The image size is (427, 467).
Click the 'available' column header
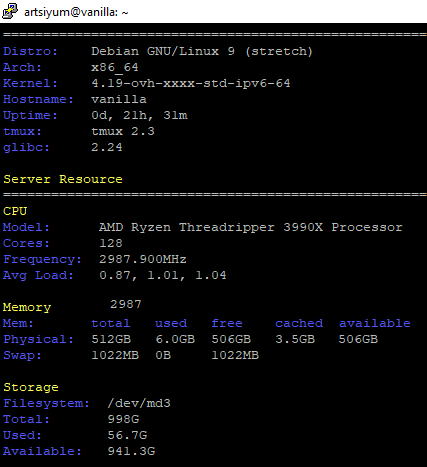coord(375,323)
